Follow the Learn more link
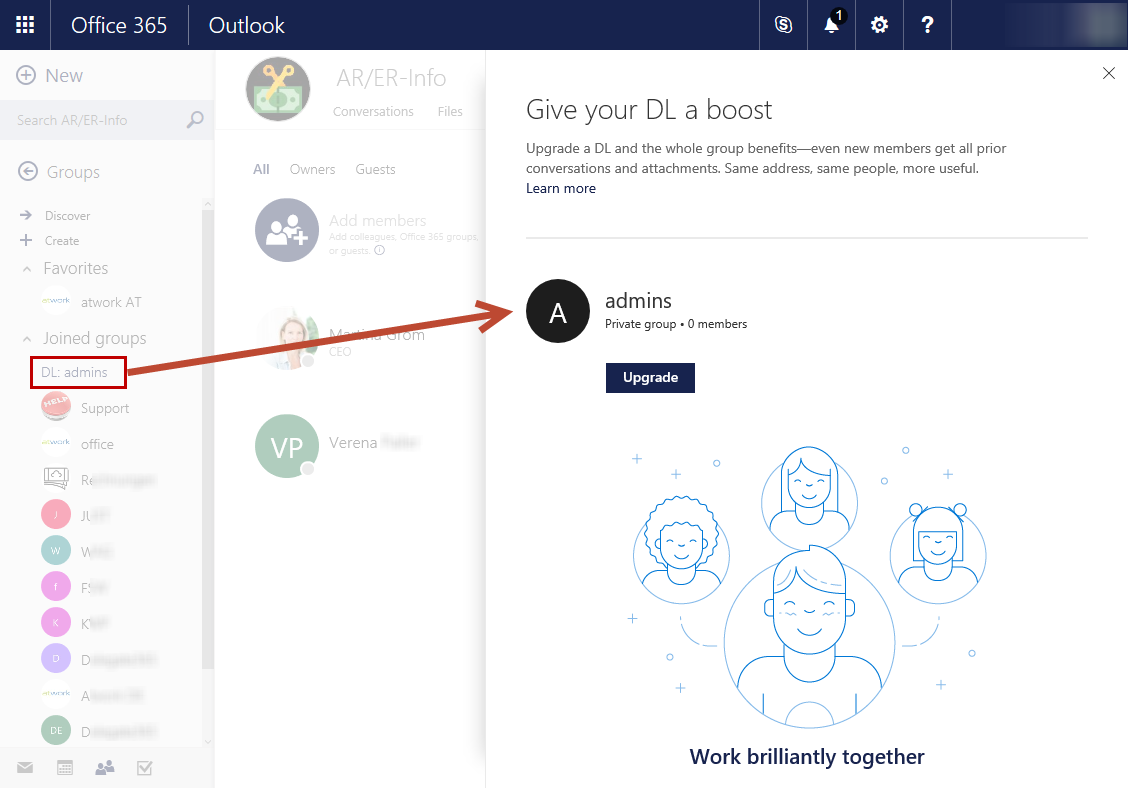Screen dimensions: 1128x788 (561, 189)
